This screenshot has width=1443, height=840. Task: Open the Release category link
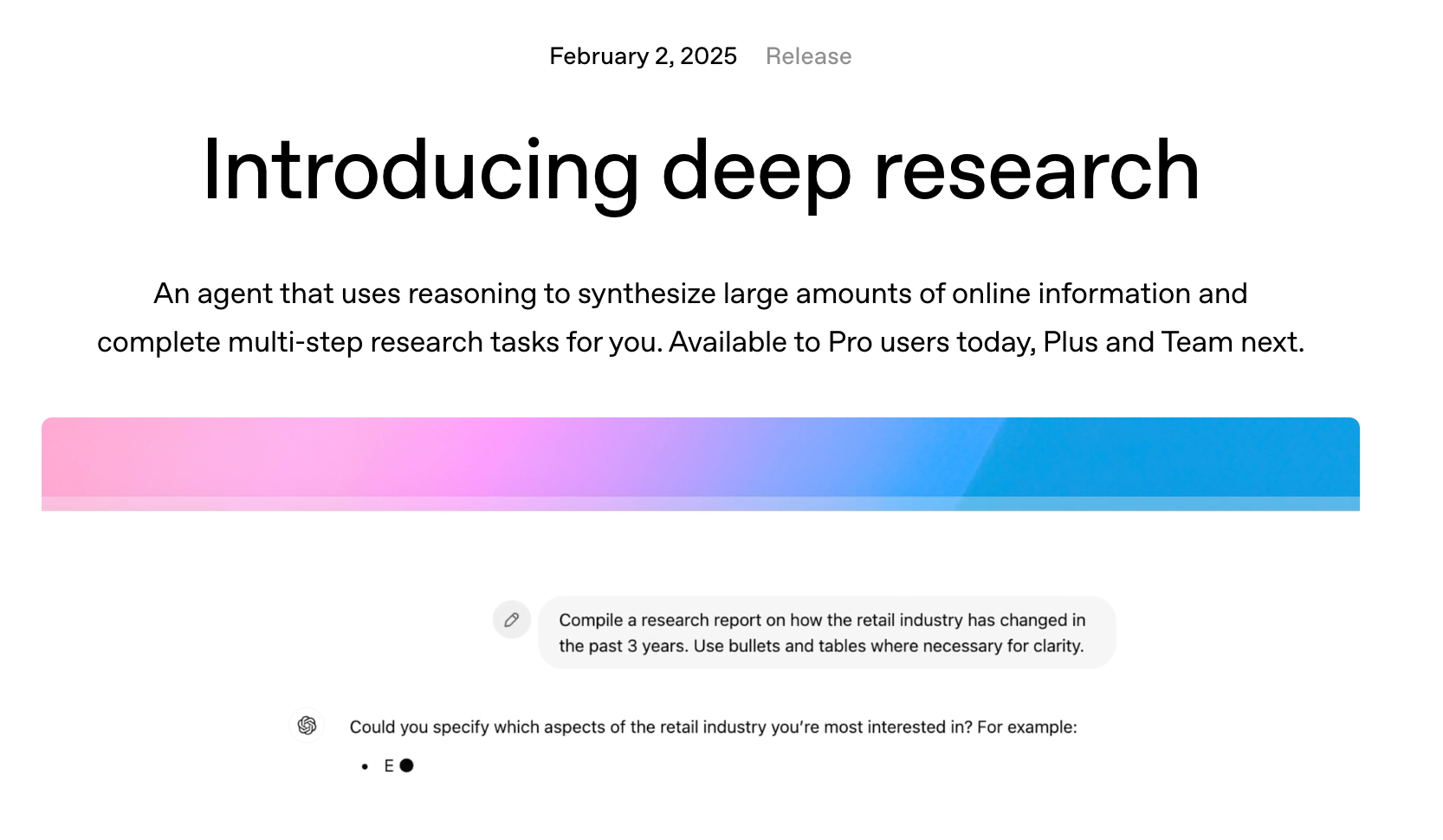[808, 56]
